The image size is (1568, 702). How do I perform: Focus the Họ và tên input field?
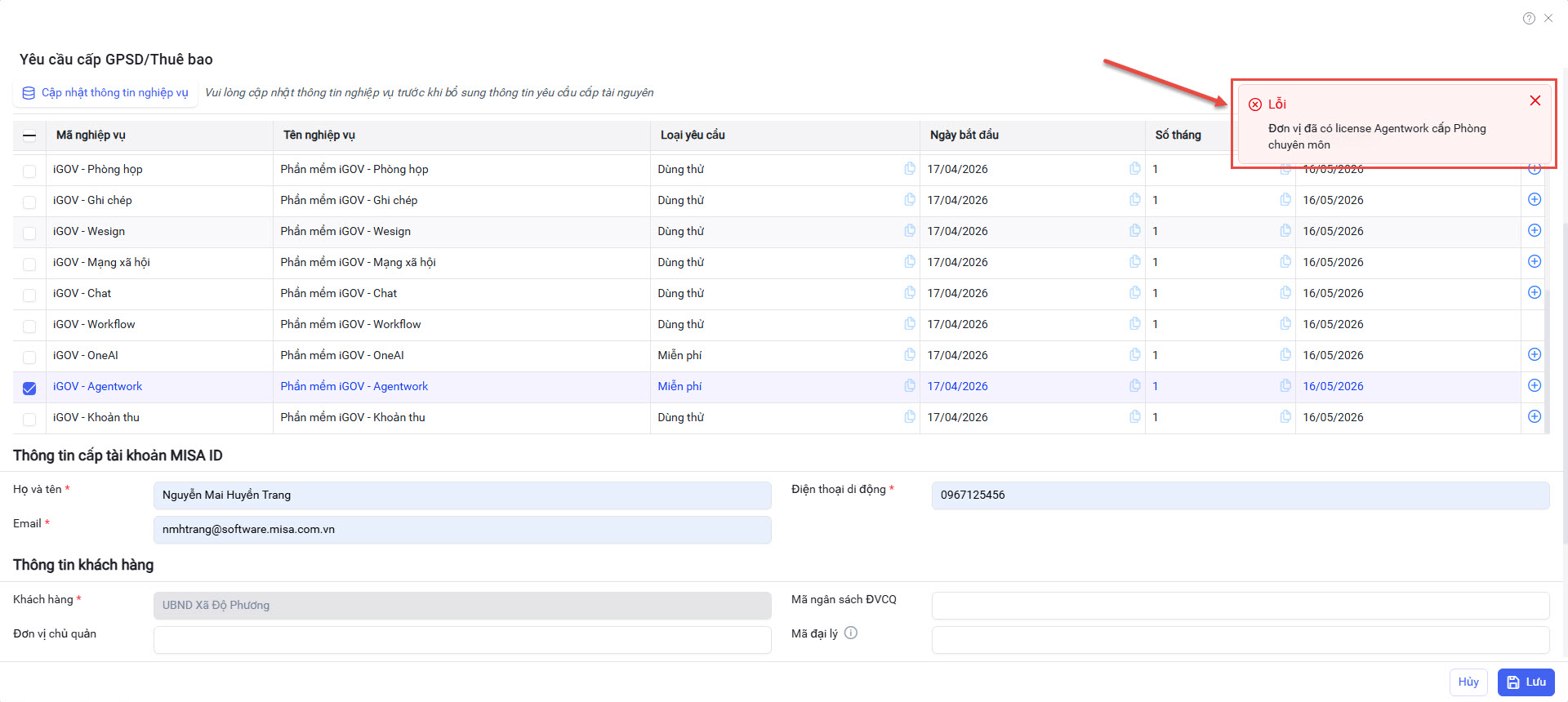461,495
